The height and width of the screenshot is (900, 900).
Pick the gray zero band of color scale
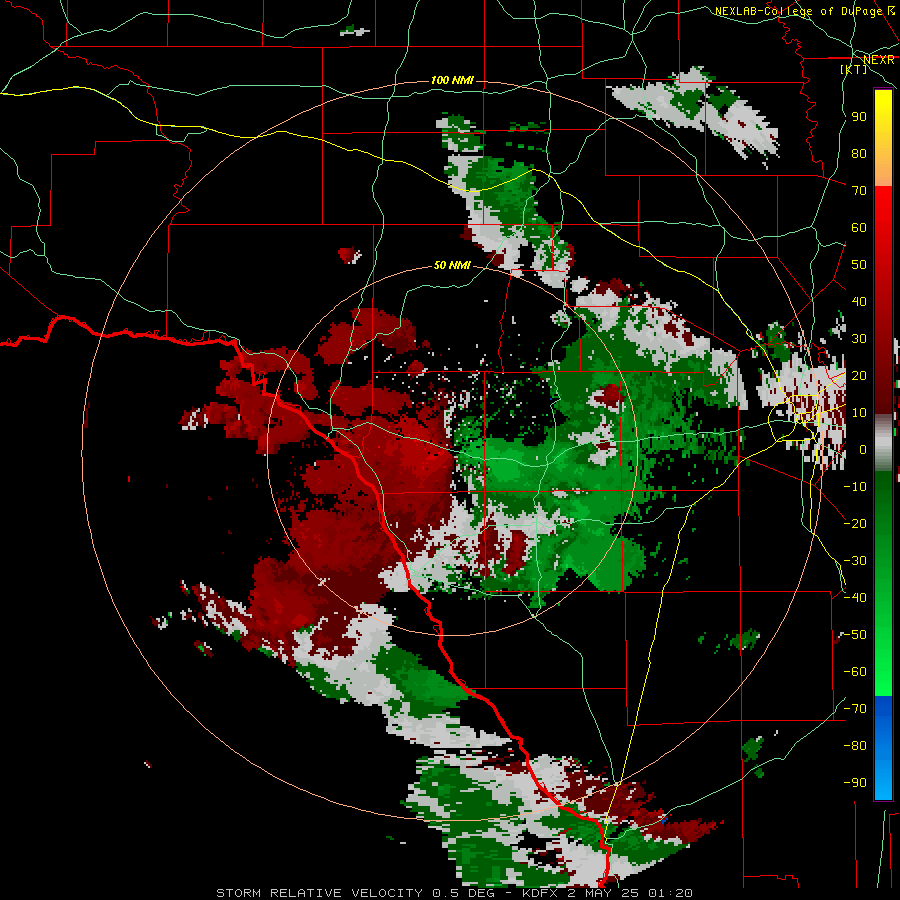[x=883, y=443]
